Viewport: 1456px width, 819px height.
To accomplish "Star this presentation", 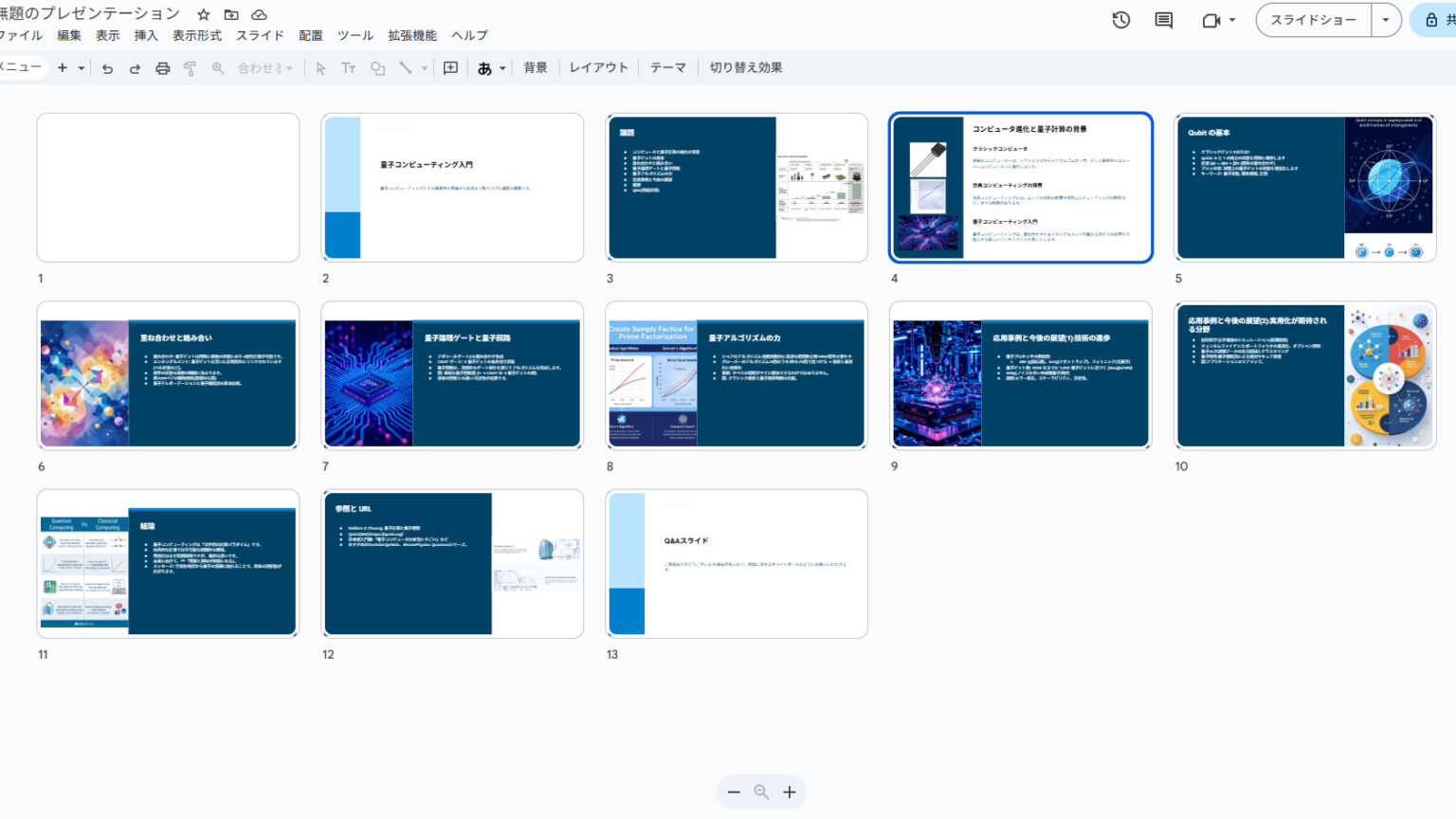I will click(x=203, y=13).
